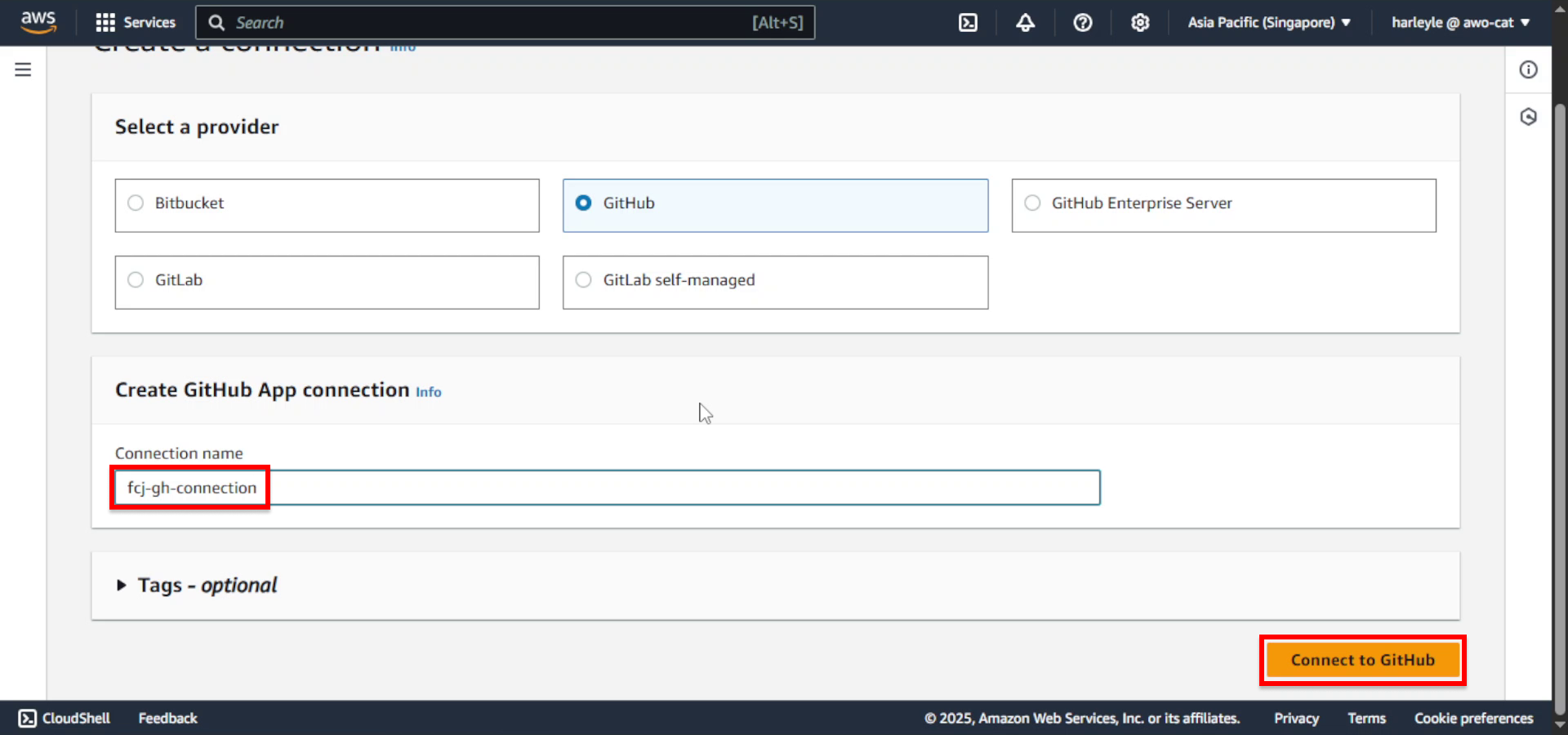Open the help question mark menu
This screenshot has width=1568, height=735.
click(x=1083, y=23)
